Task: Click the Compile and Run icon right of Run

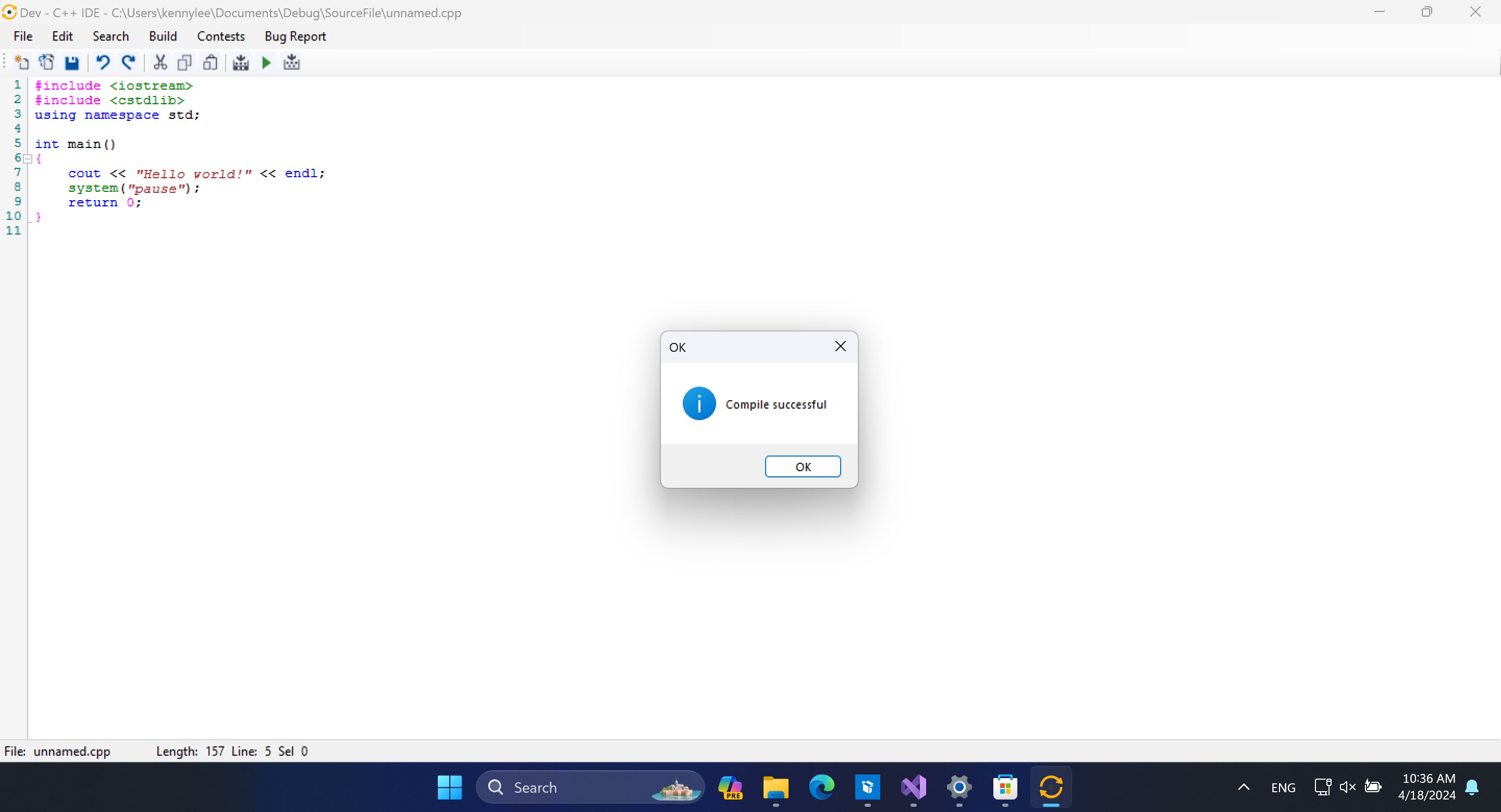Action: pos(291,63)
